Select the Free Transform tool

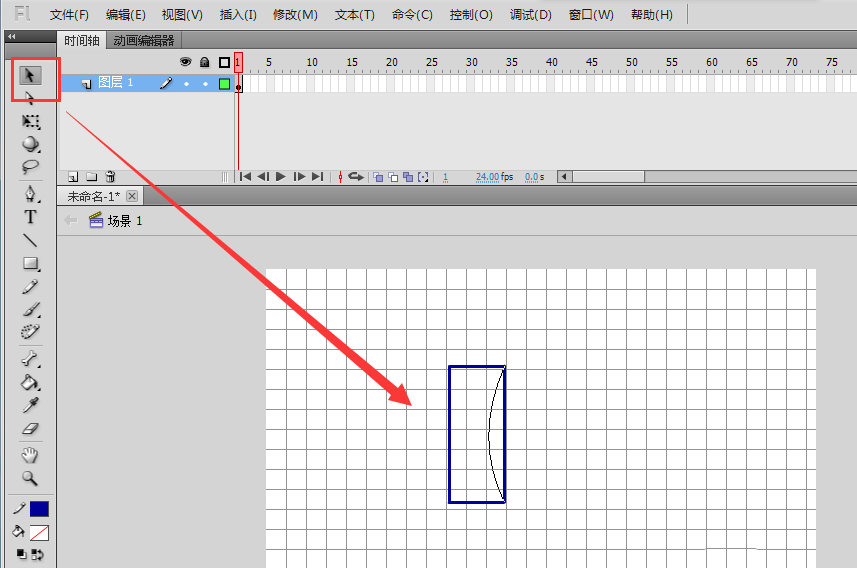click(x=31, y=121)
